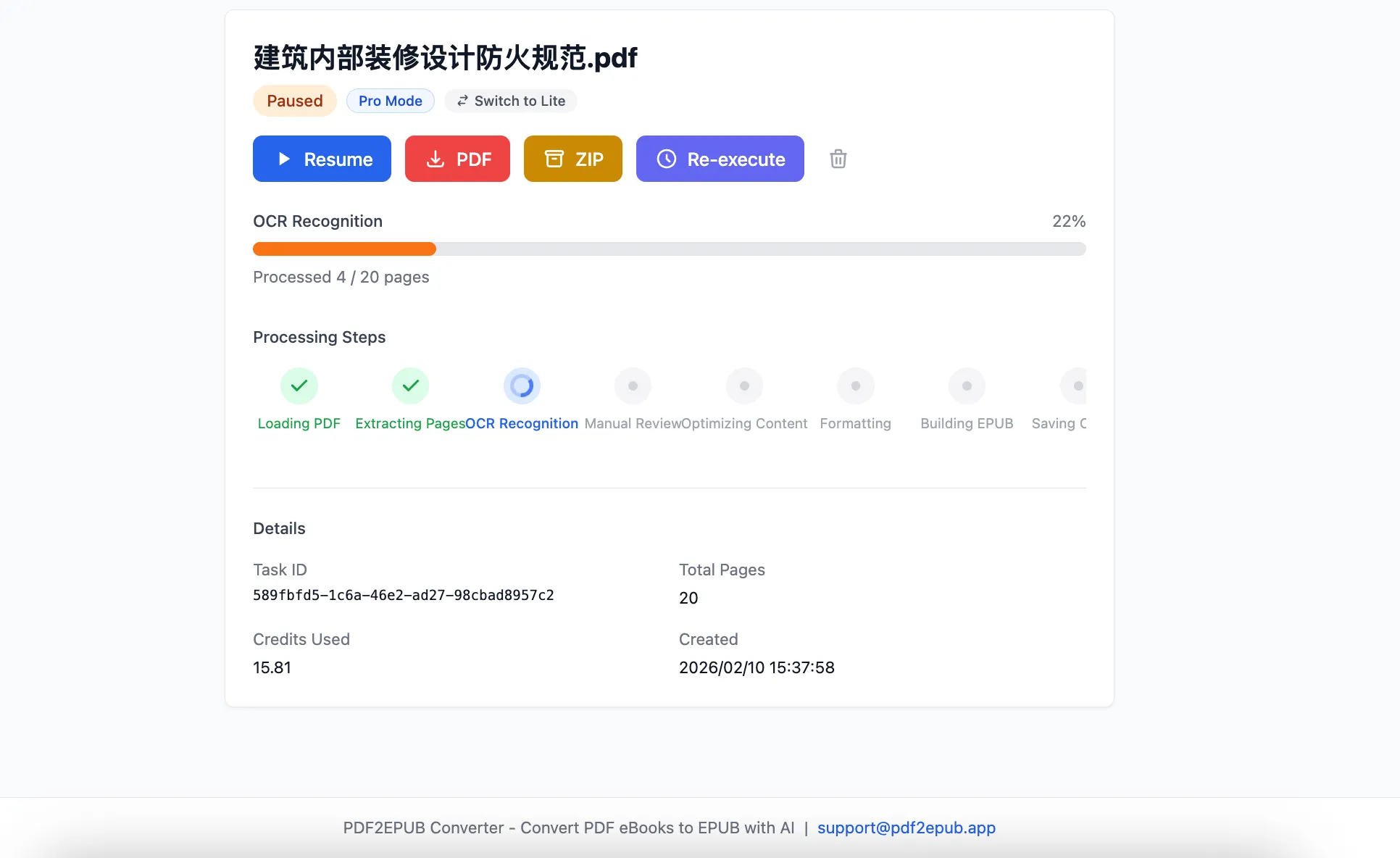Click the Building EPUB step icon
This screenshot has width=1400, height=858.
click(x=967, y=386)
